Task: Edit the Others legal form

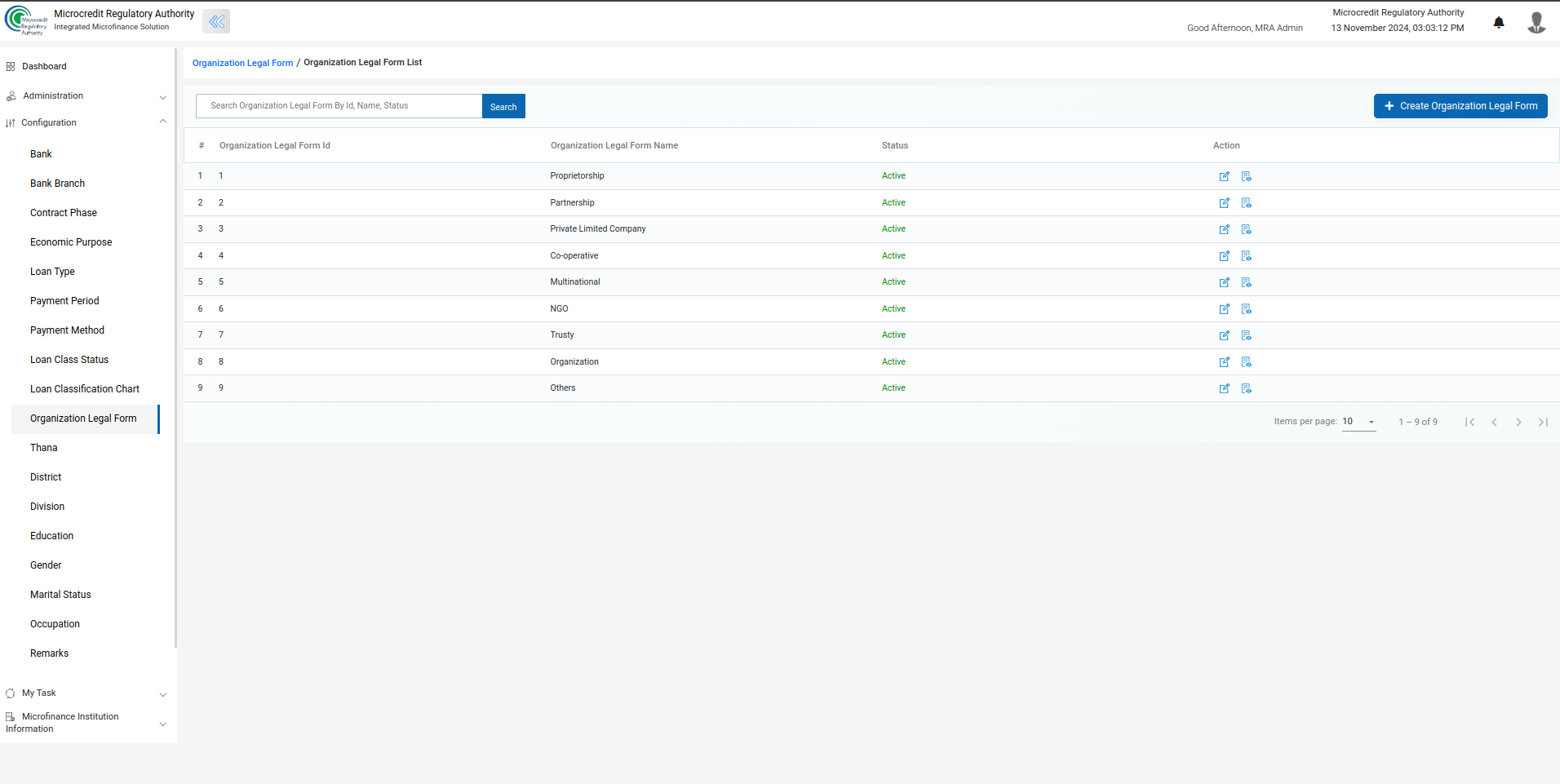Action: tap(1224, 388)
